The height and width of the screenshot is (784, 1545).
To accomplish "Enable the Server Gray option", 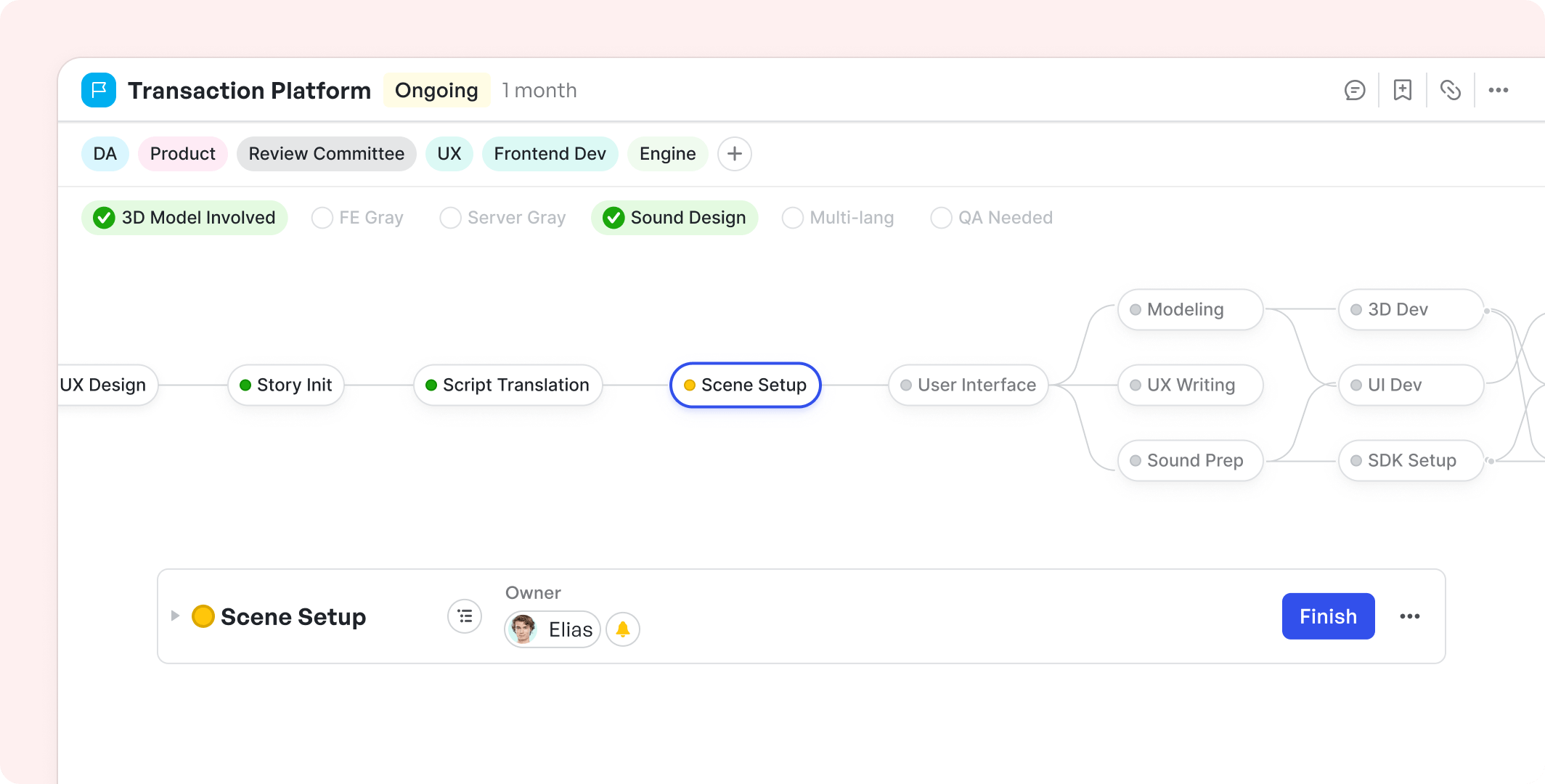I will point(502,218).
